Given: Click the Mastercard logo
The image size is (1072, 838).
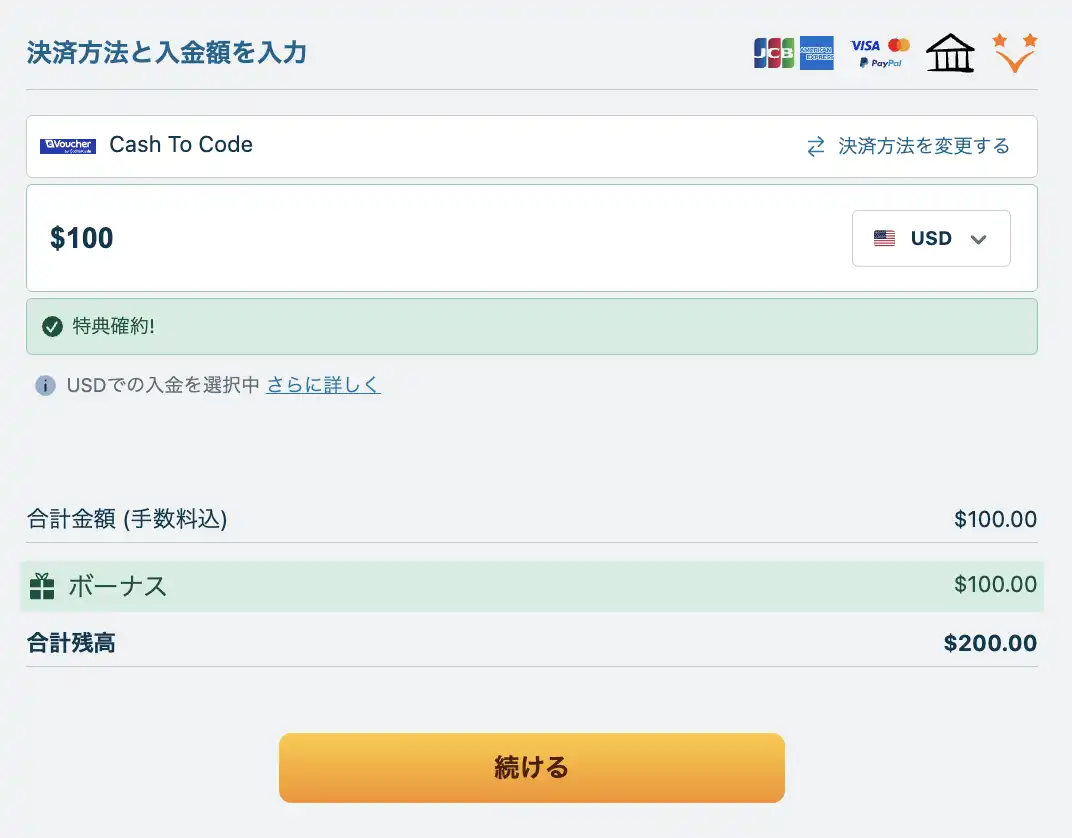Looking at the screenshot, I should pyautogui.click(x=899, y=45).
